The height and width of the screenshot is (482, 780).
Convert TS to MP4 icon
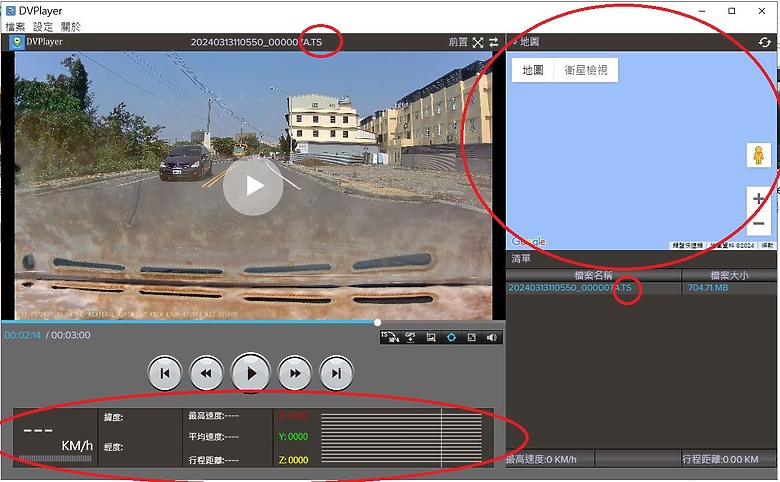tap(390, 337)
